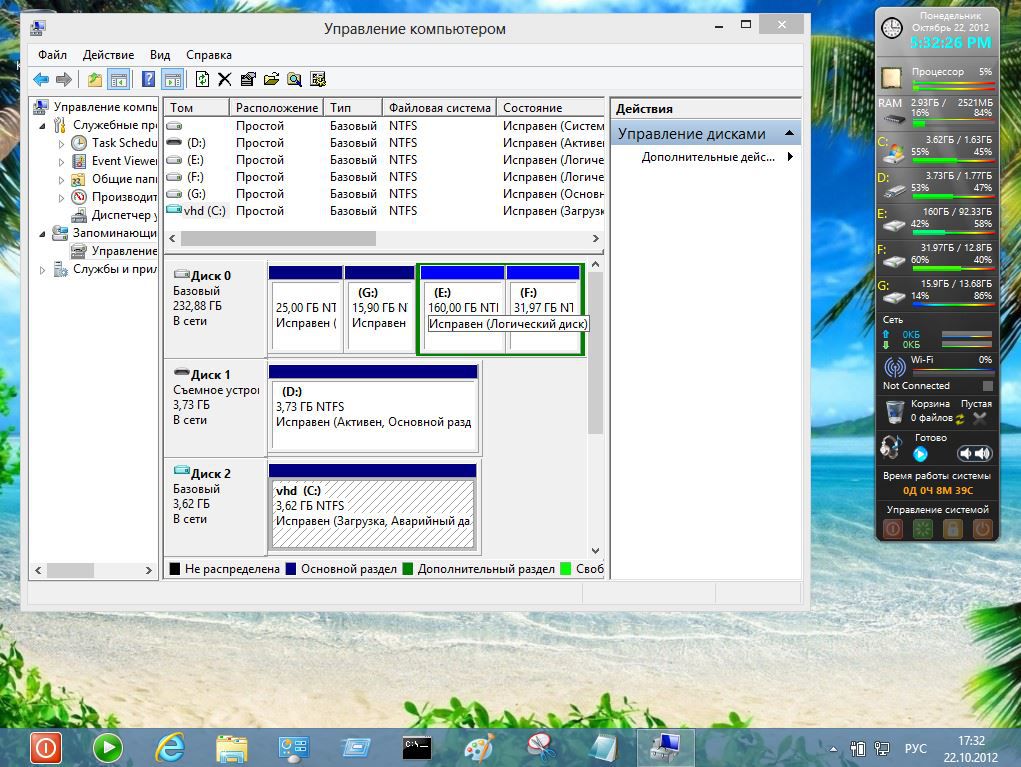Click the black X delete toolbar icon
Image resolution: width=1021 pixels, height=767 pixels.
click(x=225, y=80)
